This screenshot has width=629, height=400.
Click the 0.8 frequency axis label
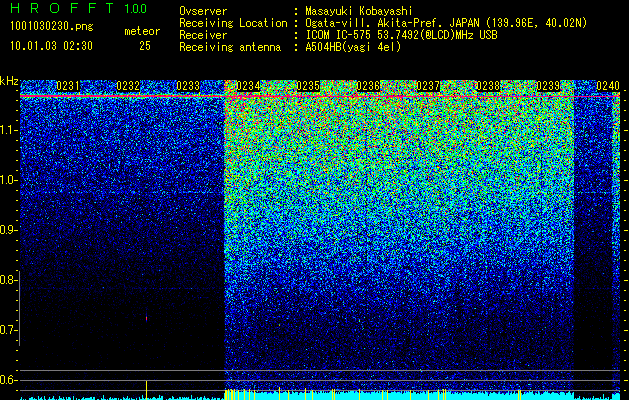8,280
